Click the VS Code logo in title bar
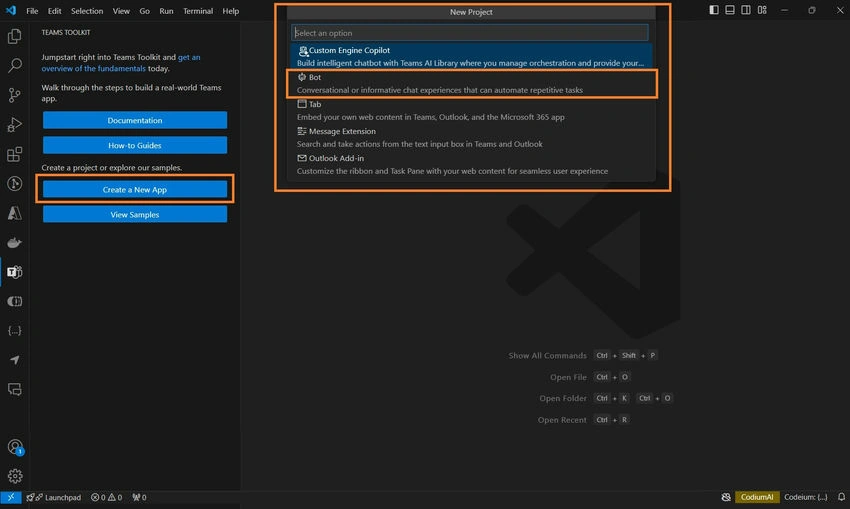The image size is (850, 509). point(11,10)
